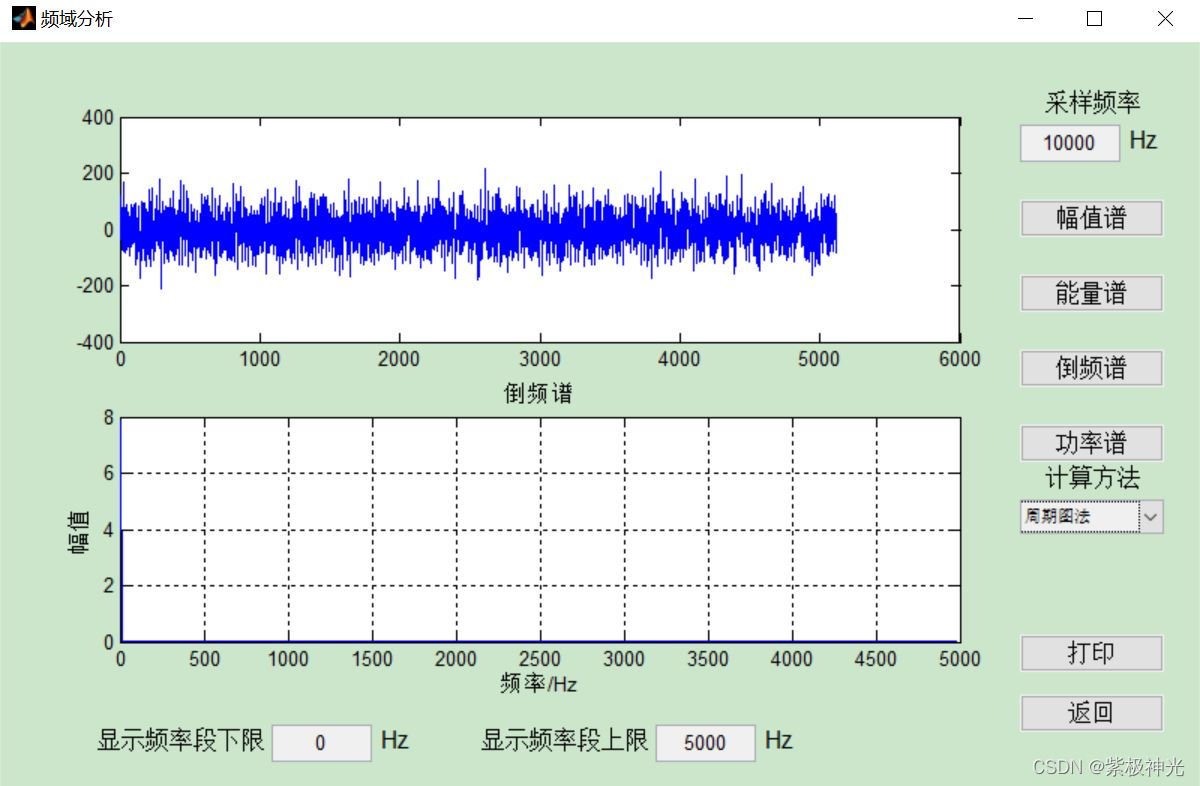The image size is (1200, 786).
Task: Calculate the 功率谱 power spectrum
Action: [1091, 443]
